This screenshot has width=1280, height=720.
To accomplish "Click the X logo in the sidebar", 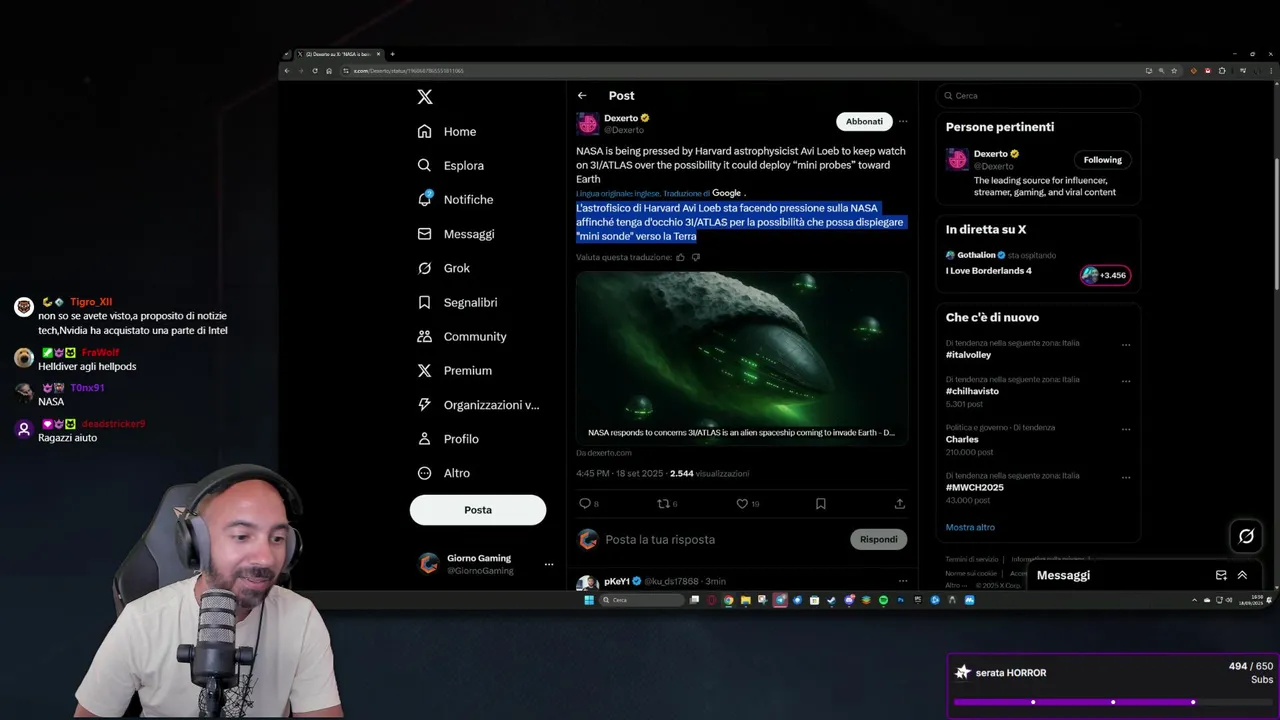I will [x=425, y=97].
